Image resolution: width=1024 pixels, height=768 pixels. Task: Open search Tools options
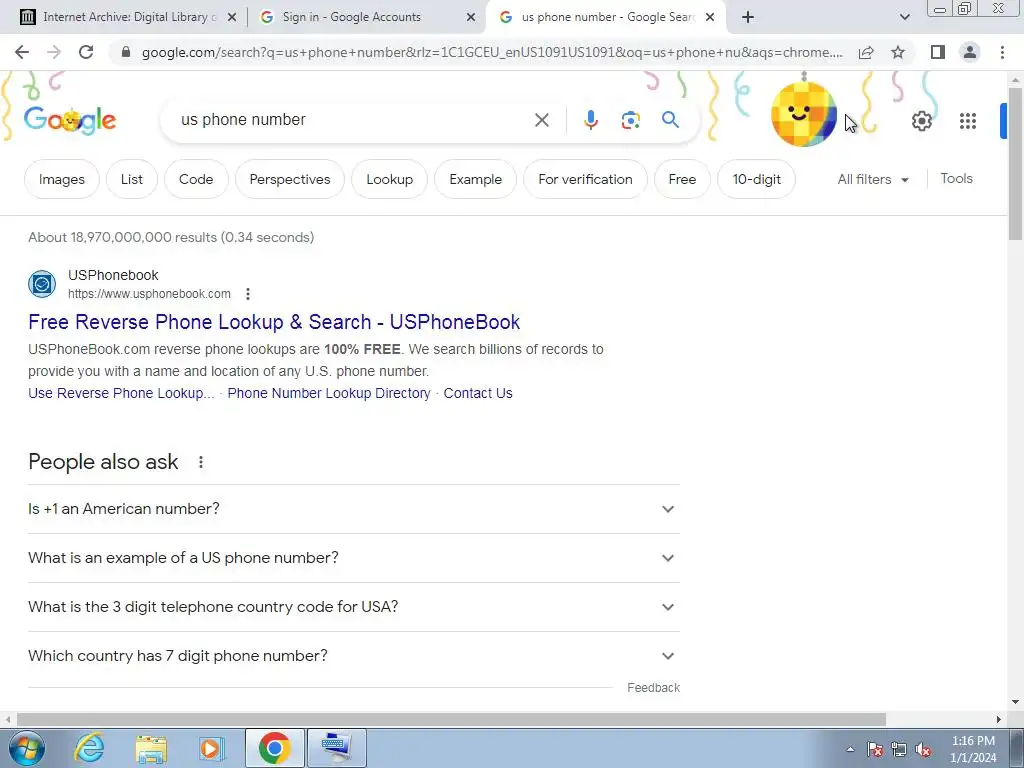pyautogui.click(x=956, y=178)
